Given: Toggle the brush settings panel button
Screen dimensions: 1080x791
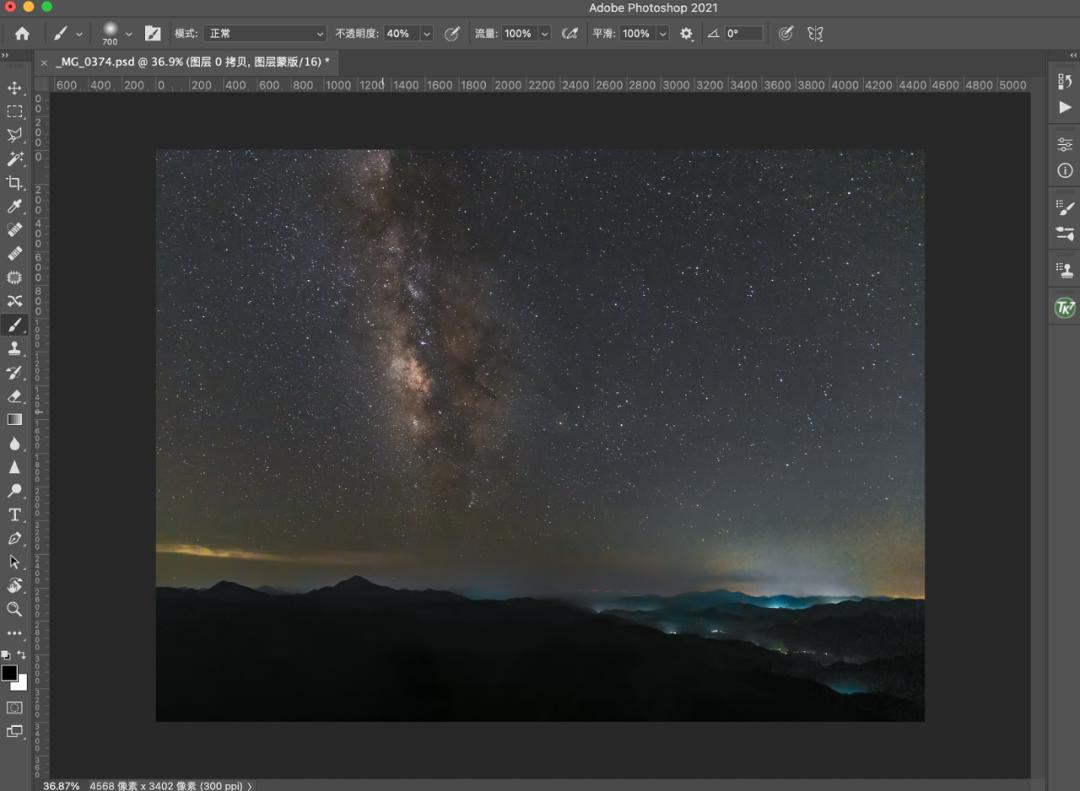Looking at the screenshot, I should click(x=153, y=33).
